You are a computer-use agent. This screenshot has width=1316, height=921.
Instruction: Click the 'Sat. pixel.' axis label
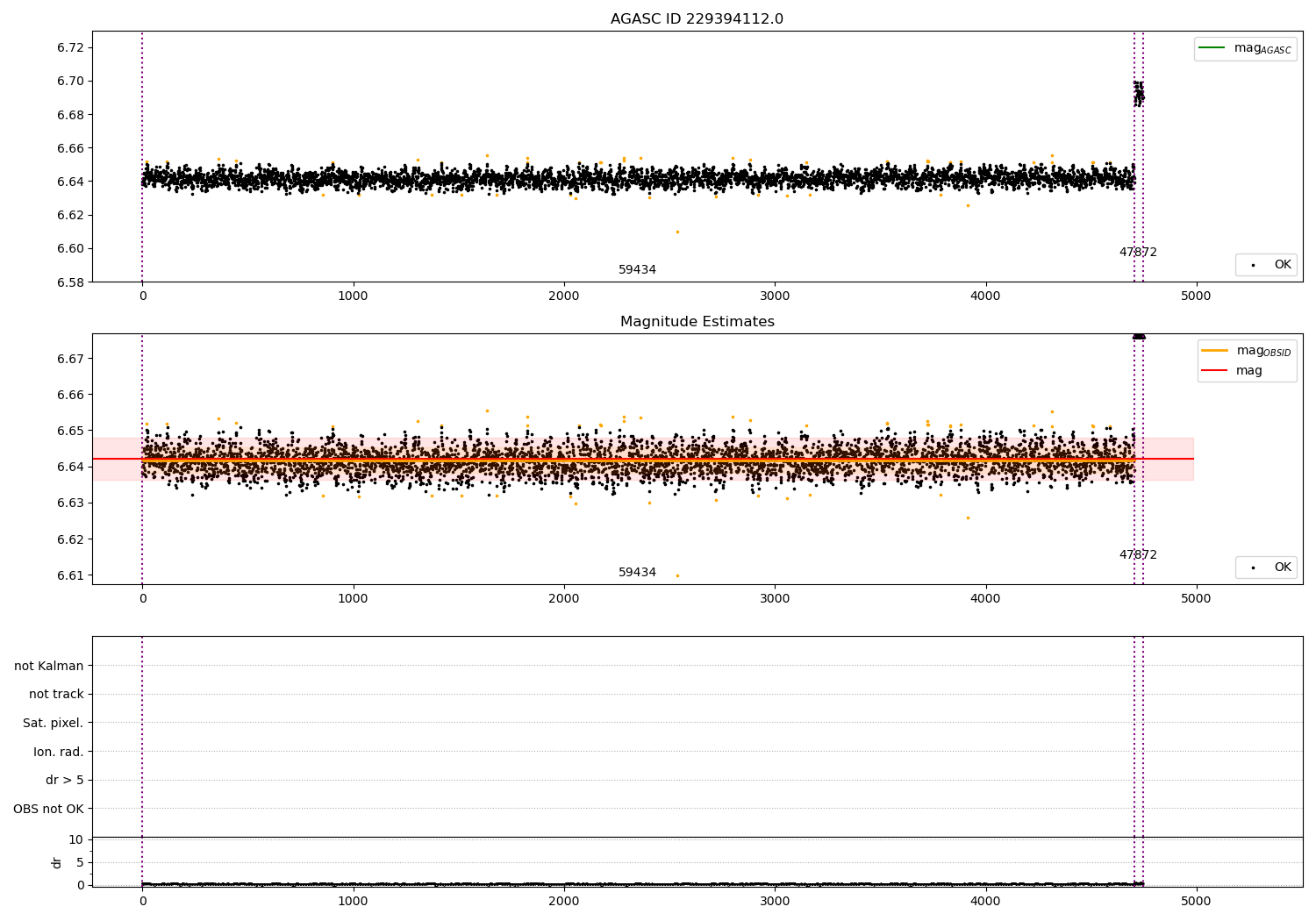tap(54, 723)
